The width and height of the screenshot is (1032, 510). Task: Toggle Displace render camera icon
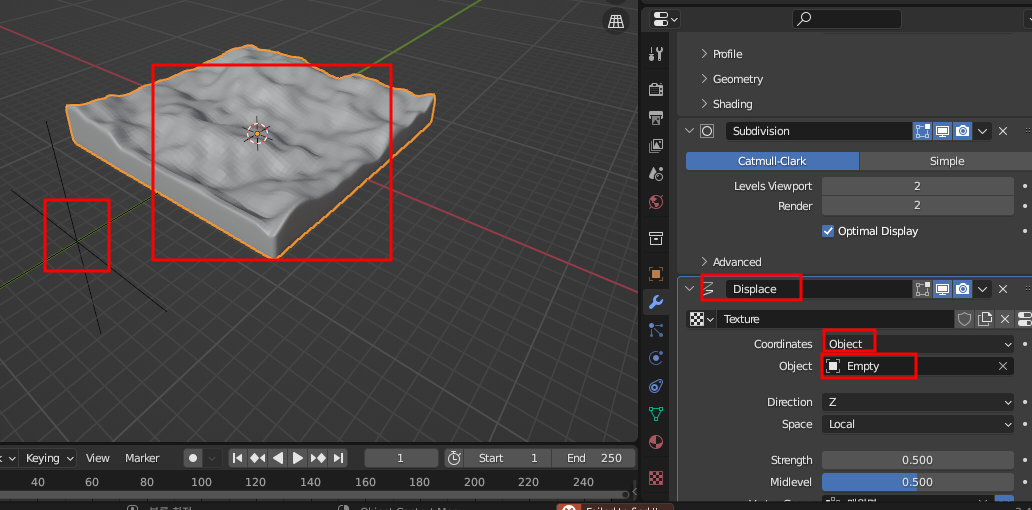click(x=963, y=288)
